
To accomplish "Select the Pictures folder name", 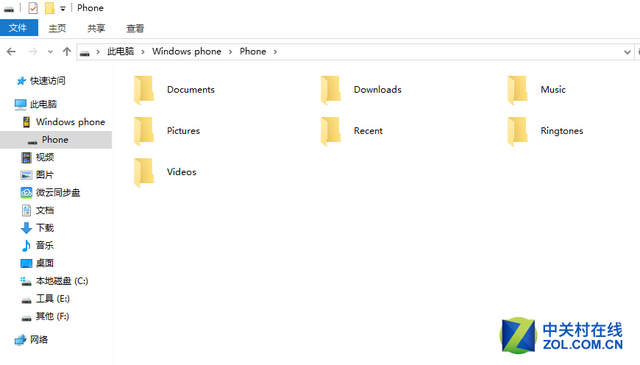I will pos(183,131).
